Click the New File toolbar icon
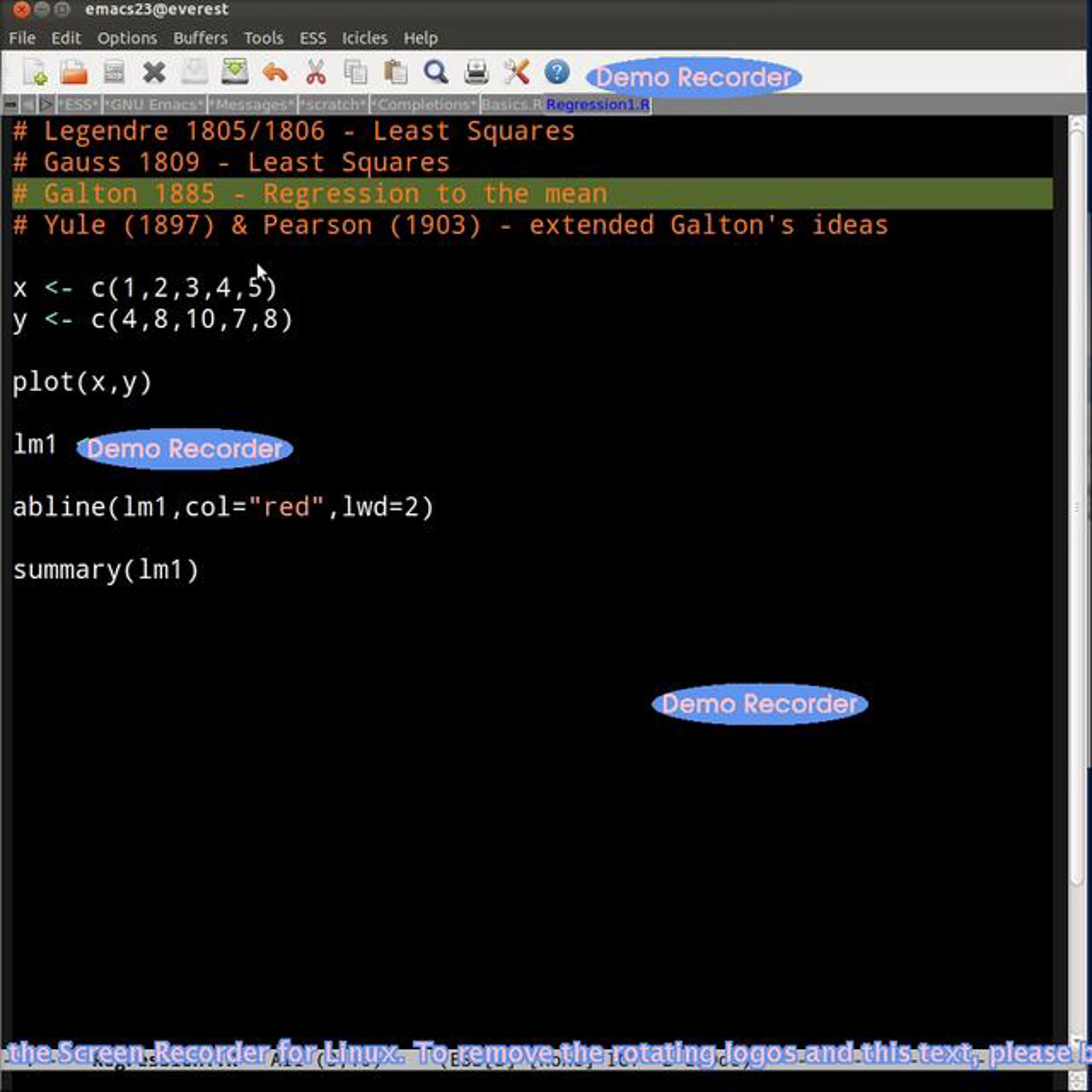The width and height of the screenshot is (1092, 1092). tap(35, 73)
